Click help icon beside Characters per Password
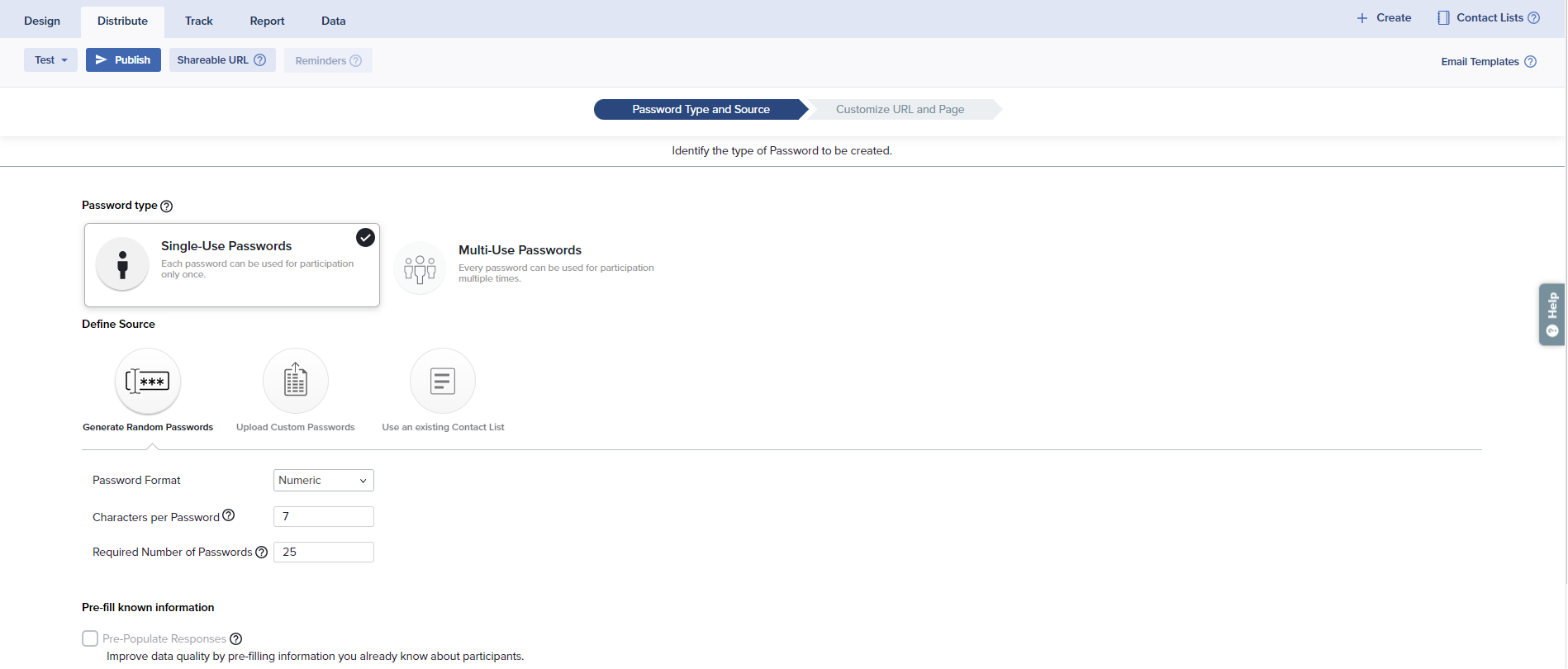 click(x=229, y=515)
